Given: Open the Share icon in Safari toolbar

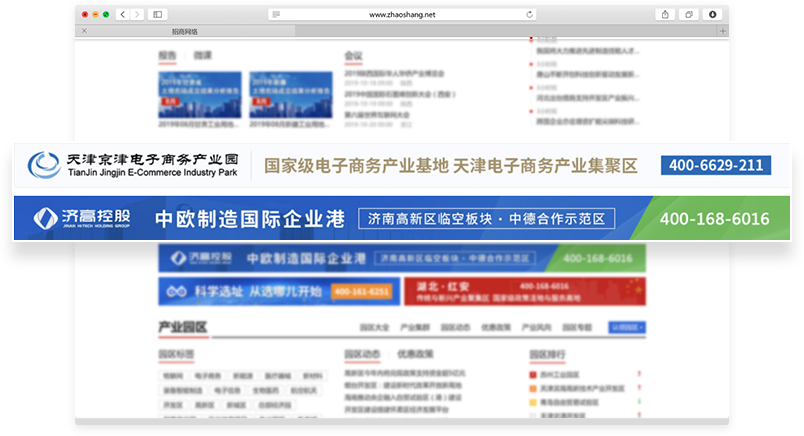Looking at the screenshot, I should point(665,15).
